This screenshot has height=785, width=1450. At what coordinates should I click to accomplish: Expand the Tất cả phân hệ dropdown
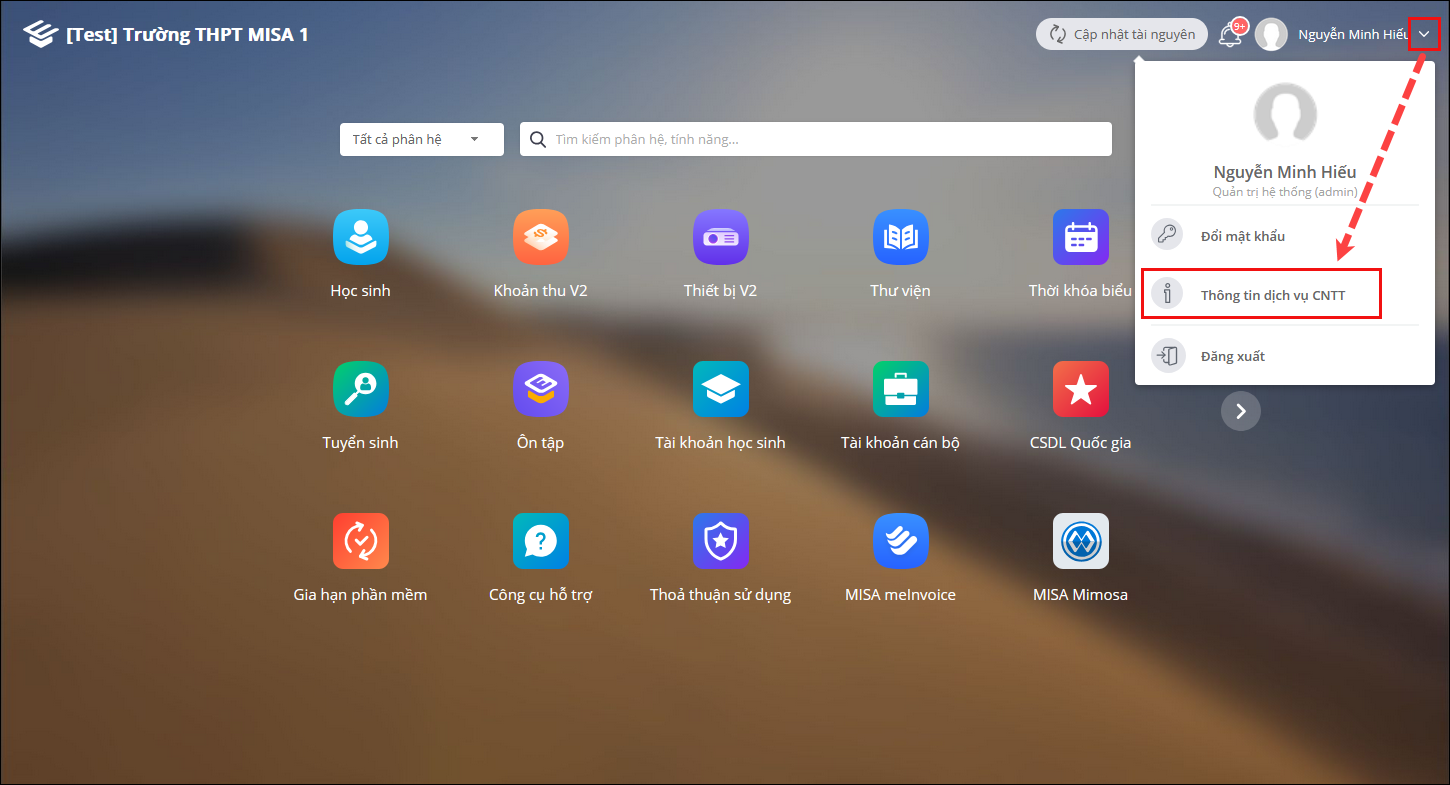click(x=421, y=140)
